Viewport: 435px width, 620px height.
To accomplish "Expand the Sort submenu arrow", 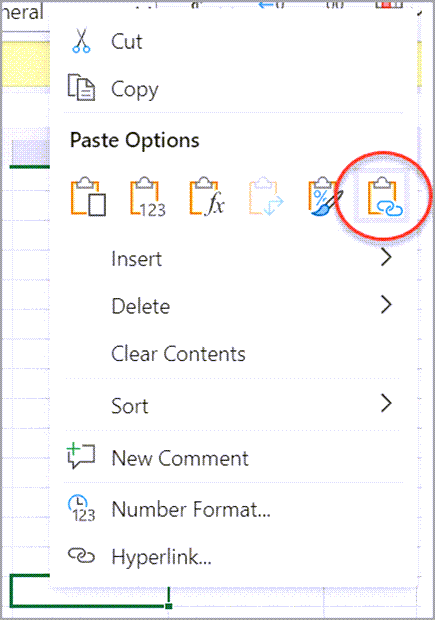I will [386, 403].
